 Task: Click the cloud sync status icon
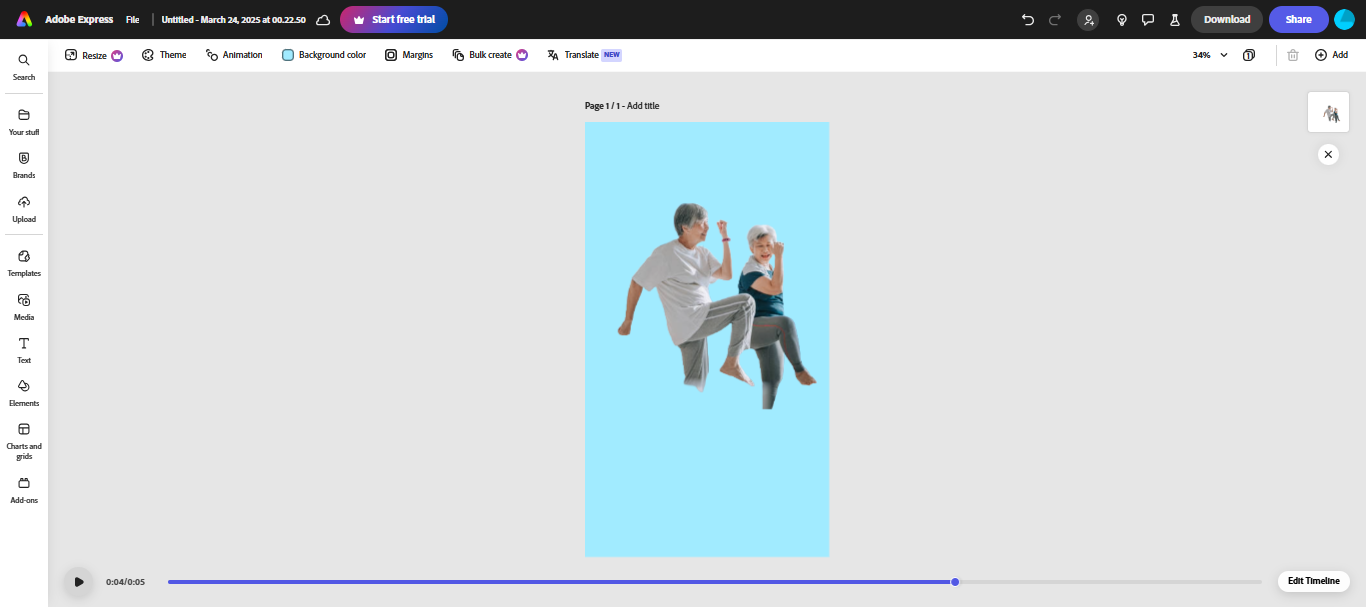323,20
